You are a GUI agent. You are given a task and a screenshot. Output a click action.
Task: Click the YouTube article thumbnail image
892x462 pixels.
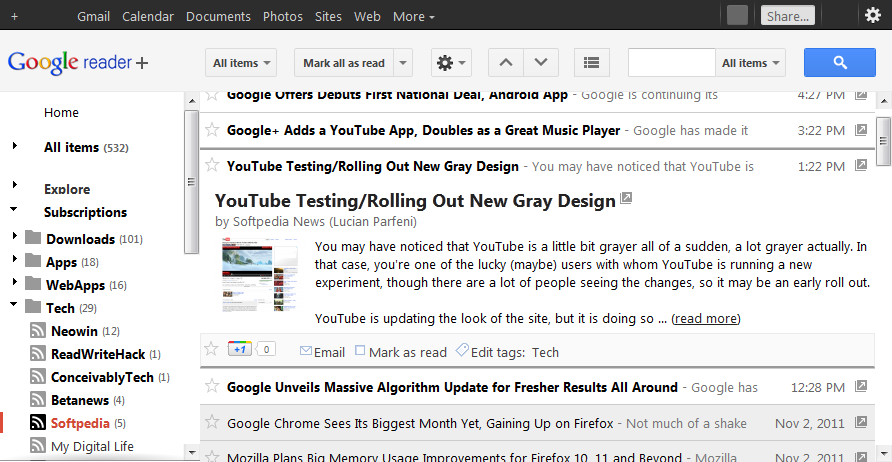(260, 276)
